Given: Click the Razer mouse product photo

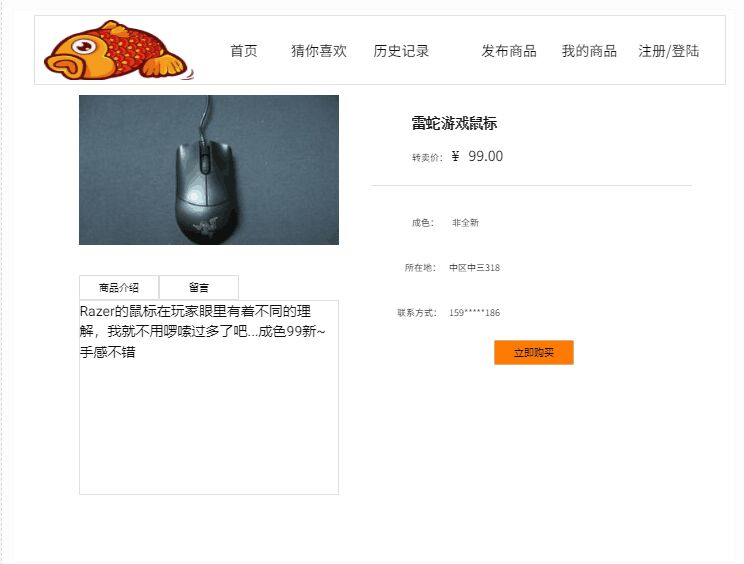Looking at the screenshot, I should (x=209, y=170).
